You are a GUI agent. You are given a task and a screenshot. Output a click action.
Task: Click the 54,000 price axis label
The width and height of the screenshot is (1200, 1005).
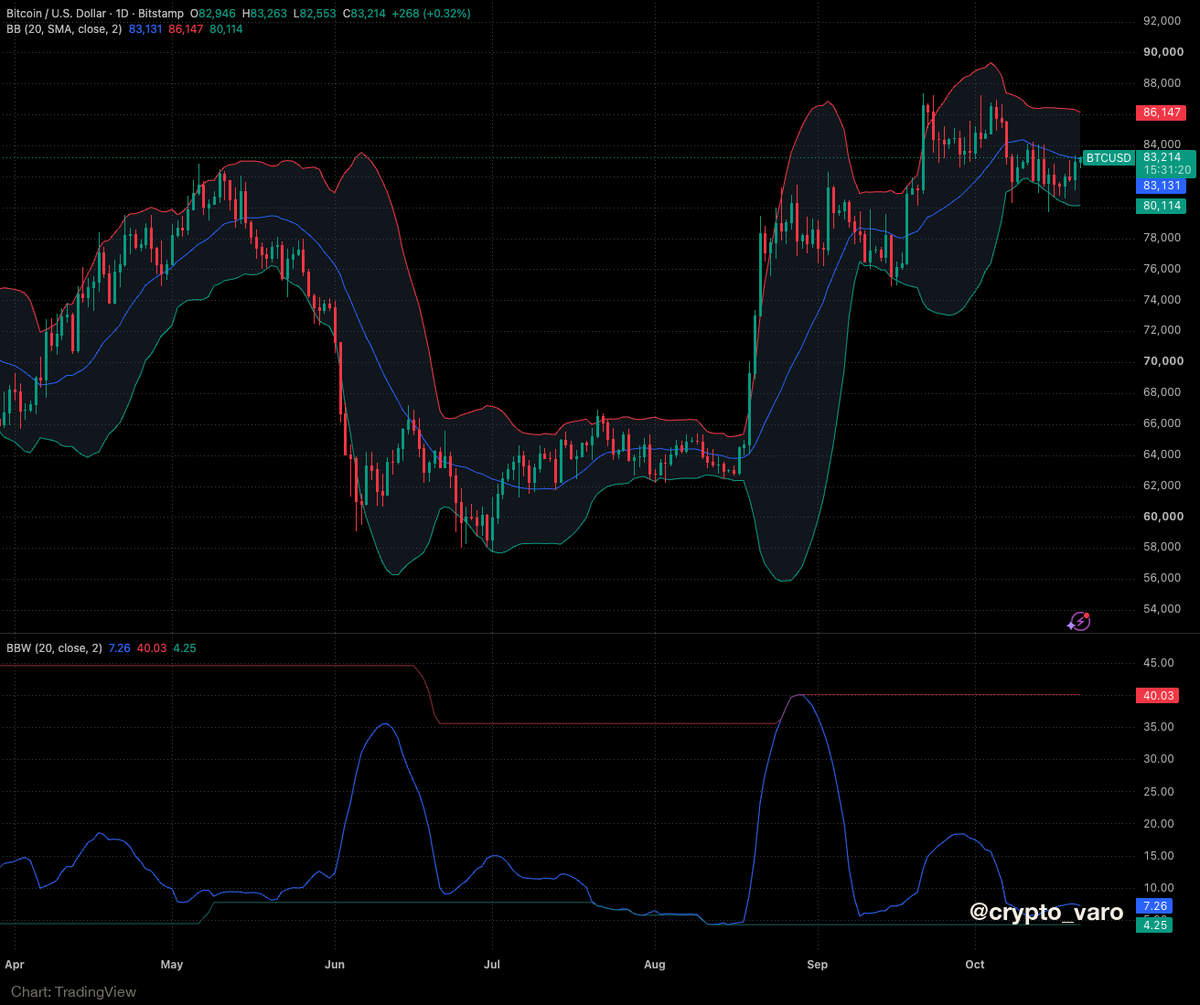click(x=1162, y=609)
